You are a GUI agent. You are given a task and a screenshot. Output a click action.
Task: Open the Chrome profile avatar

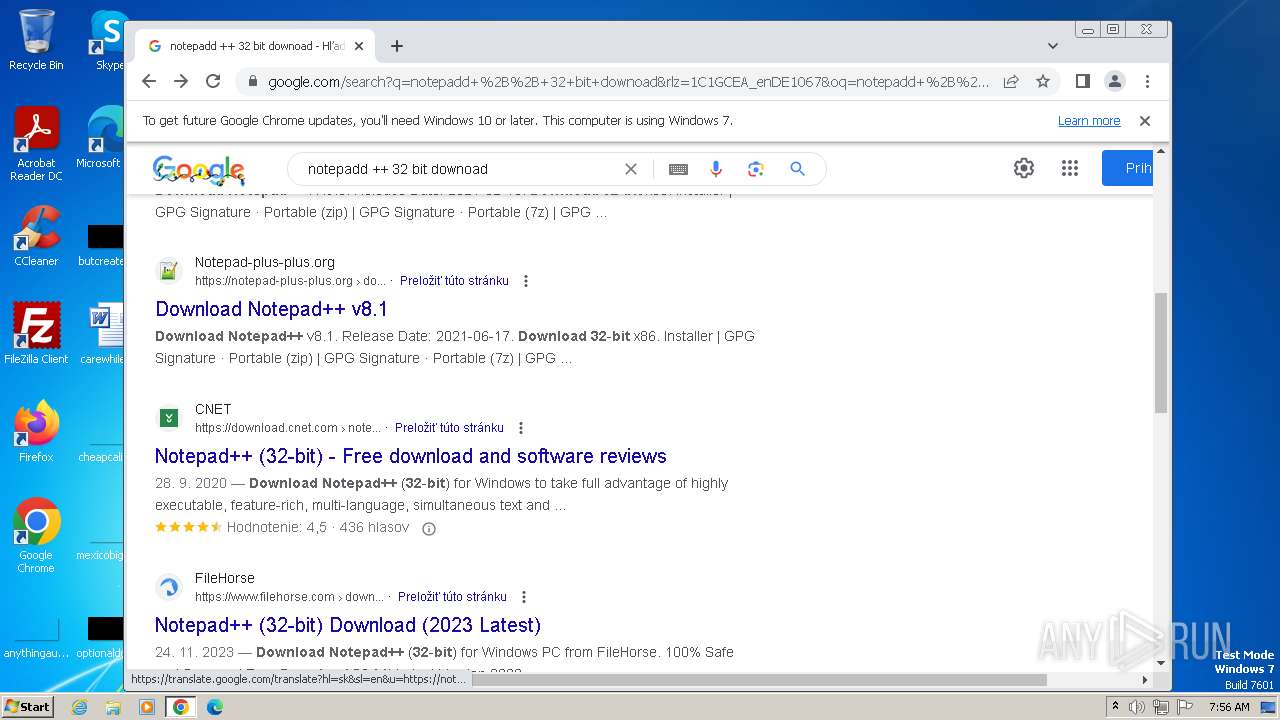pyautogui.click(x=1114, y=81)
